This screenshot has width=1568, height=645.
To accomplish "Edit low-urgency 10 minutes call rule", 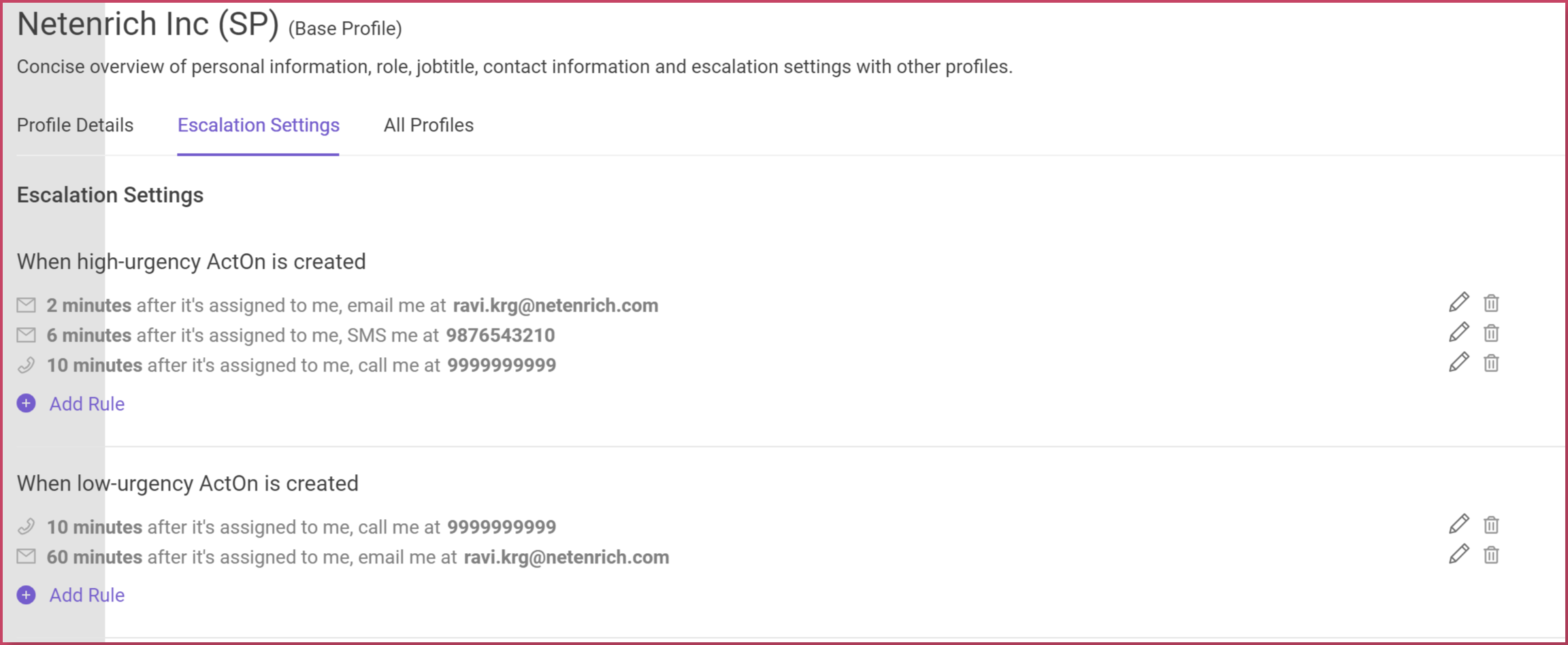I will click(x=1458, y=524).
